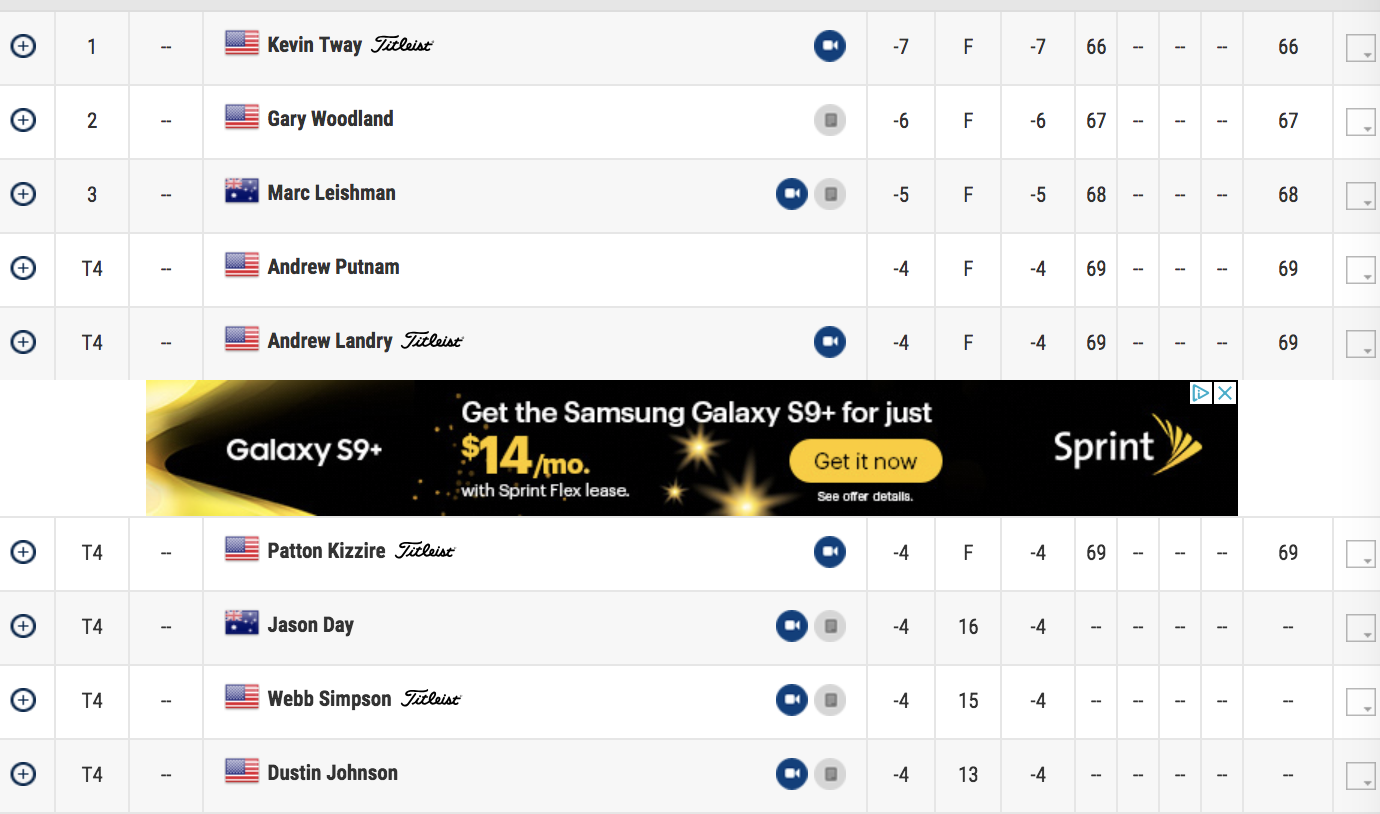
Task: Play Andrew Landry's video icon
Action: click(829, 342)
